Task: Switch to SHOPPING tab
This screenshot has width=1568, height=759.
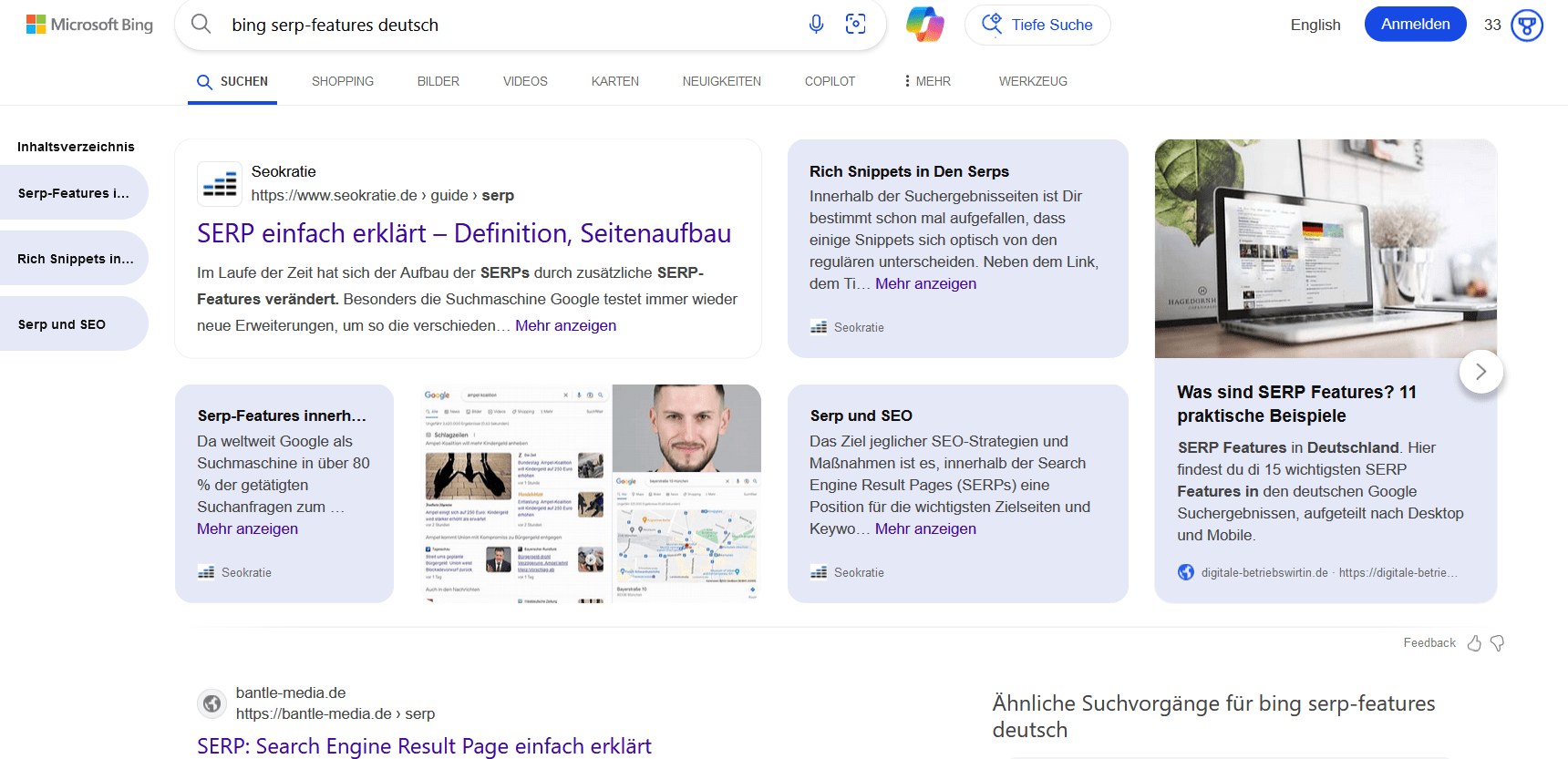Action: 343,81
